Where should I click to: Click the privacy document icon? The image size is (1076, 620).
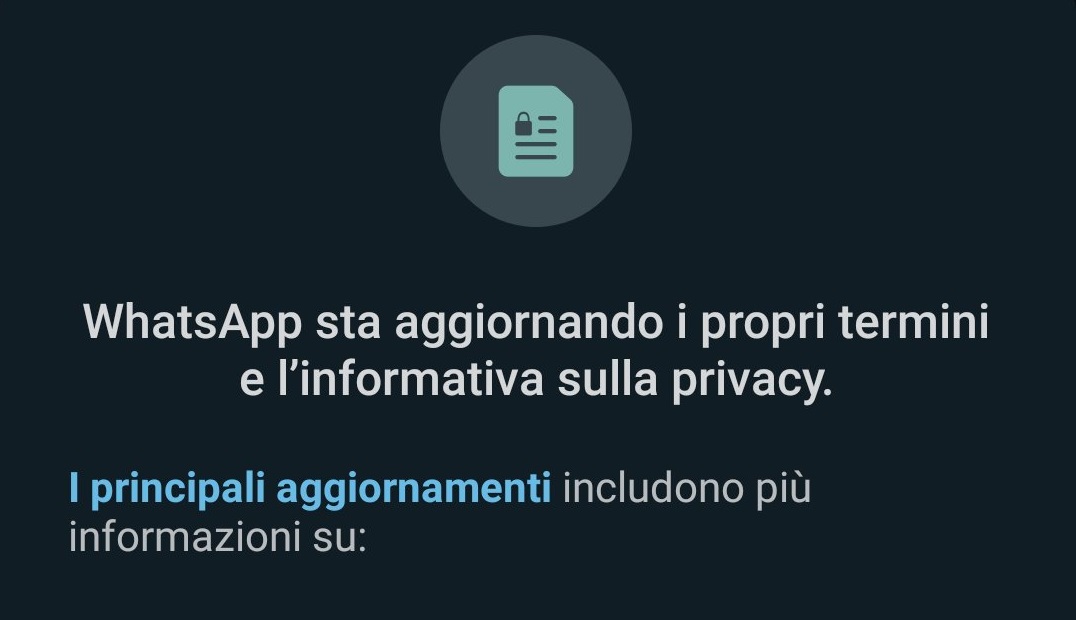coord(536,131)
